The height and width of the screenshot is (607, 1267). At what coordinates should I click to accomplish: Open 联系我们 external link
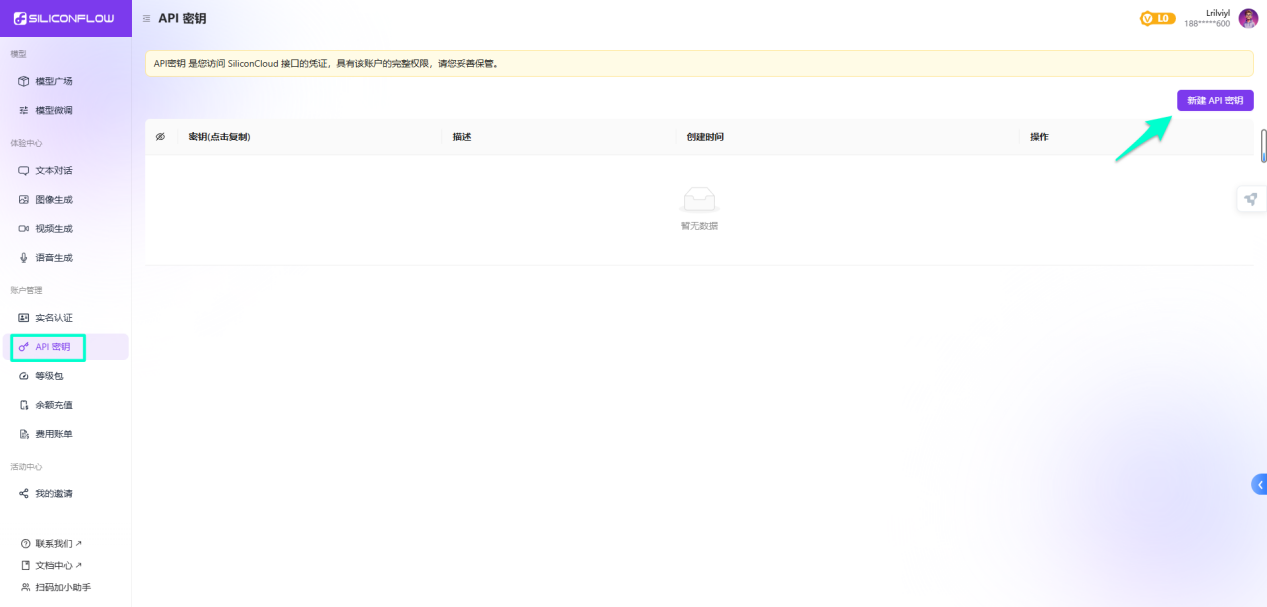tap(54, 544)
